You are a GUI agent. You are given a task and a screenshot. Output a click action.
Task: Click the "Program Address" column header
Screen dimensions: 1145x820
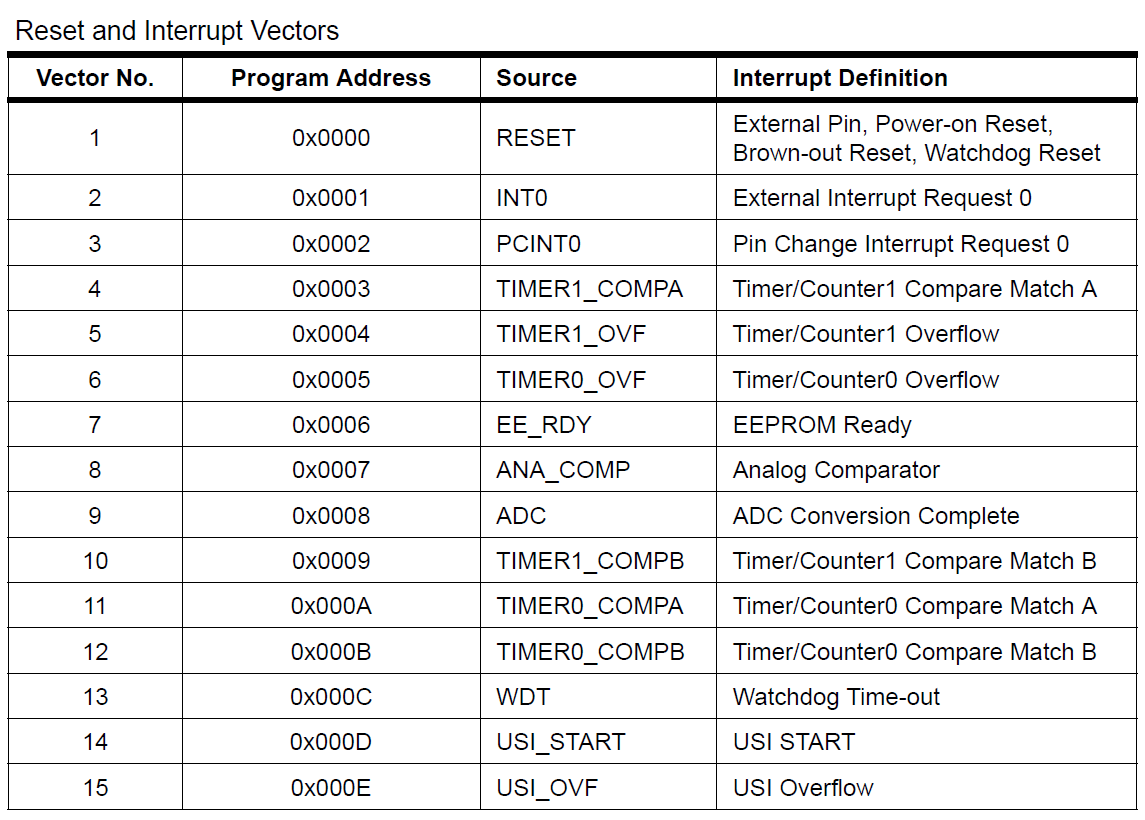(331, 78)
